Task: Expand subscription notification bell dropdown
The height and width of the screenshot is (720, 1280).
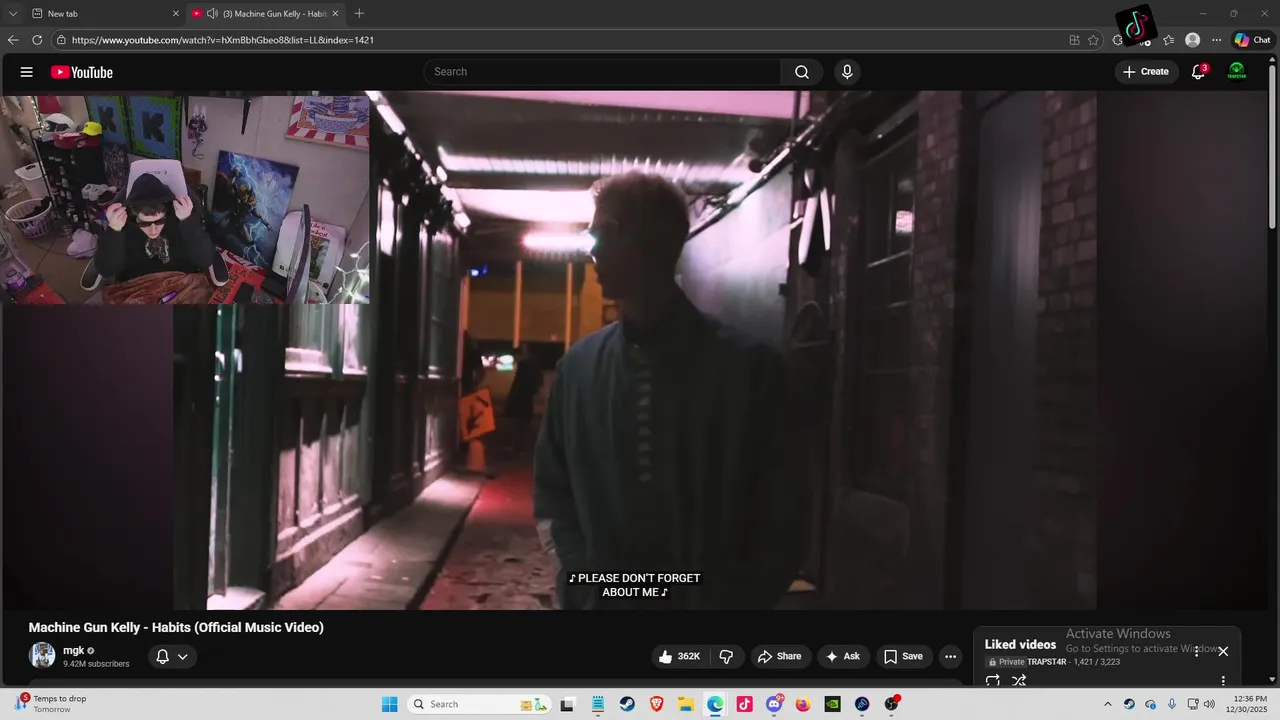Action: pyautogui.click(x=172, y=657)
